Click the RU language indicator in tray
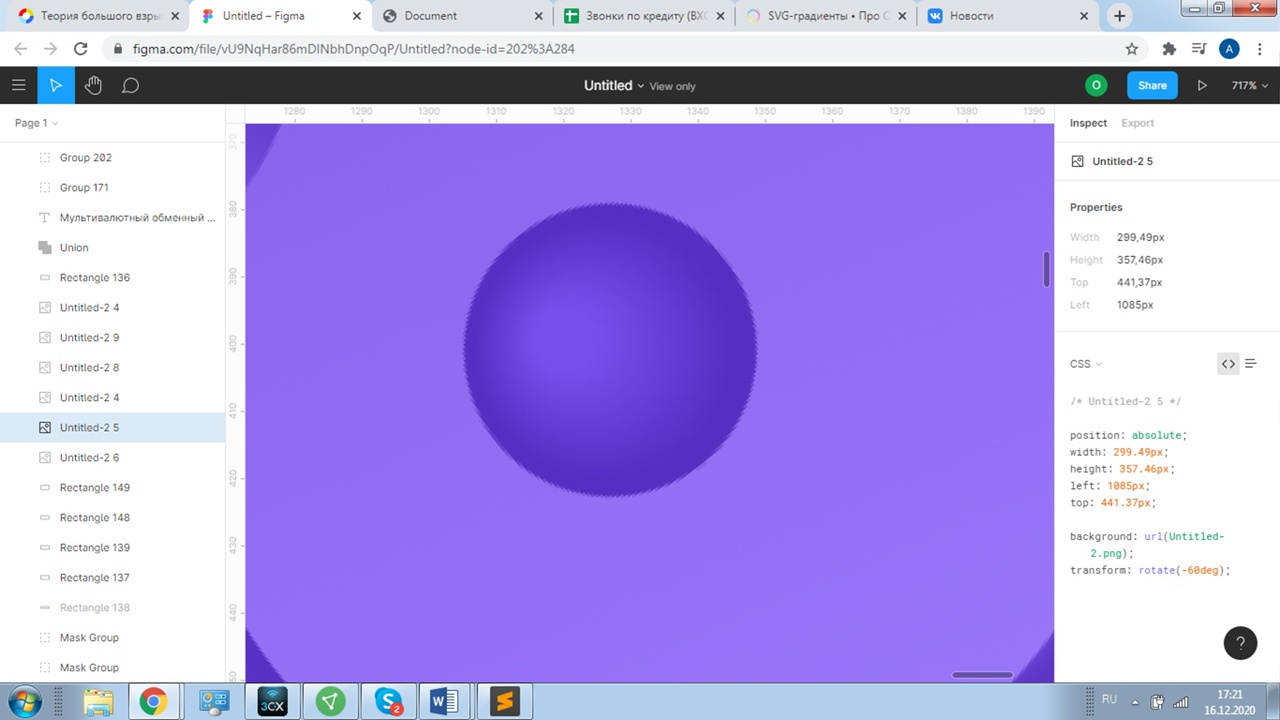 (1109, 699)
